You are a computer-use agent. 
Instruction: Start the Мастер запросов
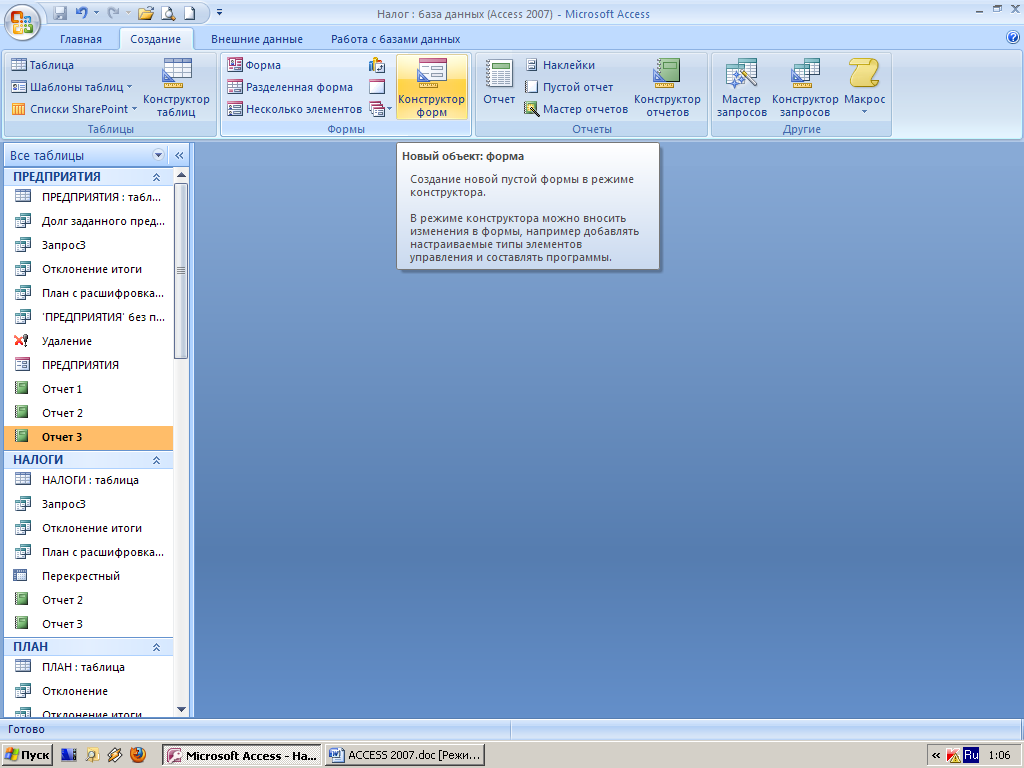(x=741, y=88)
